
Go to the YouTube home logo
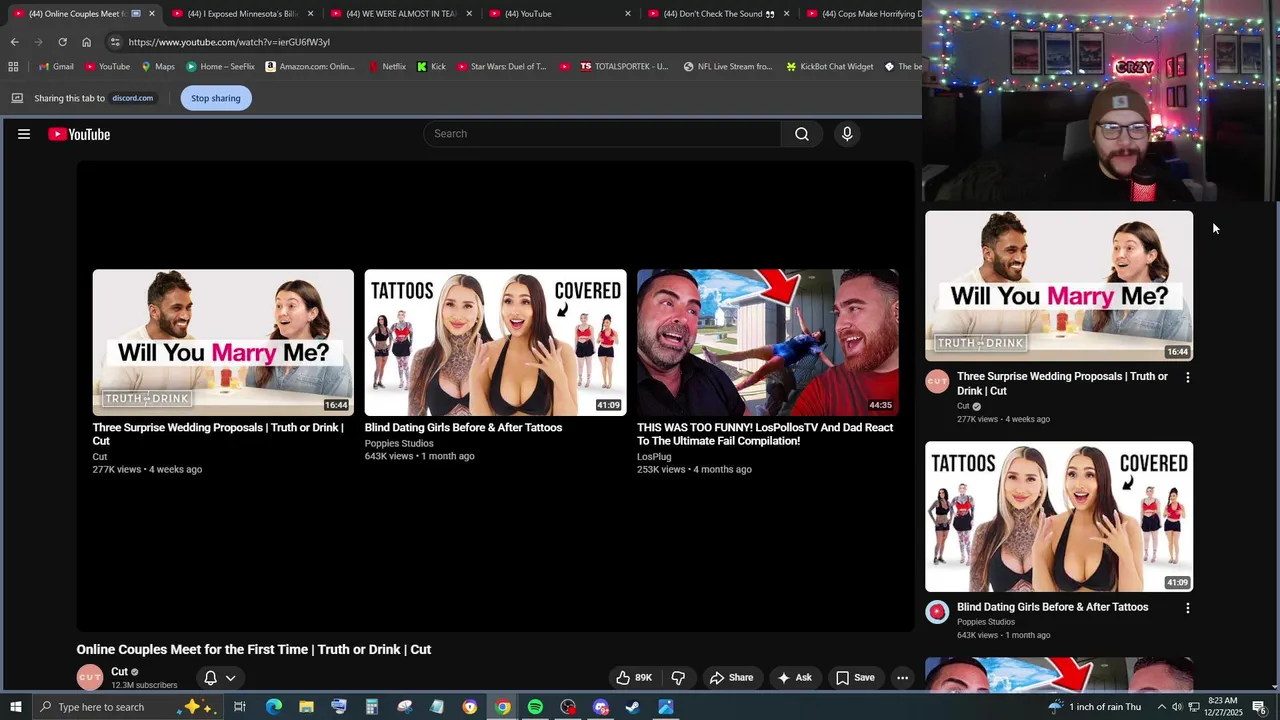[79, 134]
